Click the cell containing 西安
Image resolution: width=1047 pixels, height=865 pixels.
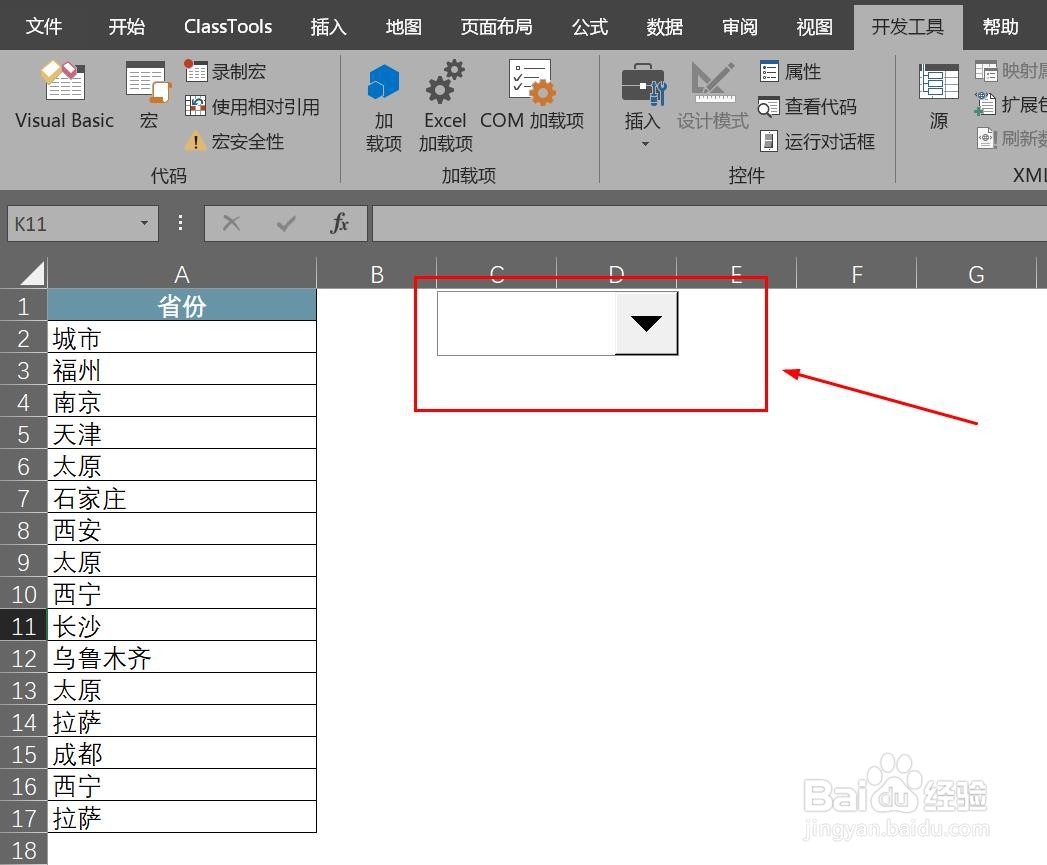coord(182,530)
